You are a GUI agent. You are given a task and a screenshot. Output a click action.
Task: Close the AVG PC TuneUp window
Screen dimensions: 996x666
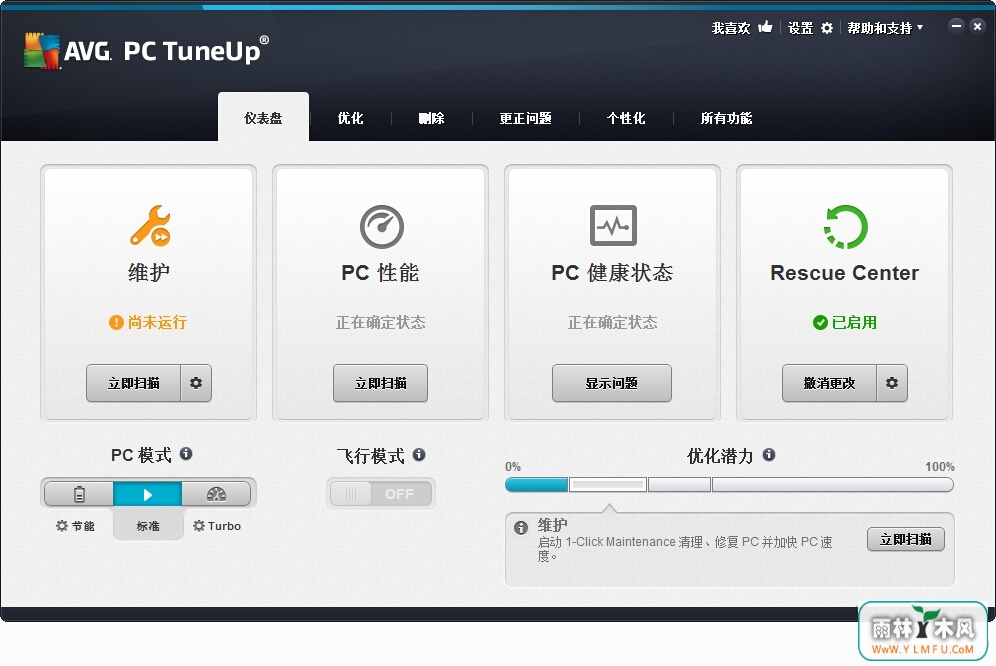coord(978,26)
